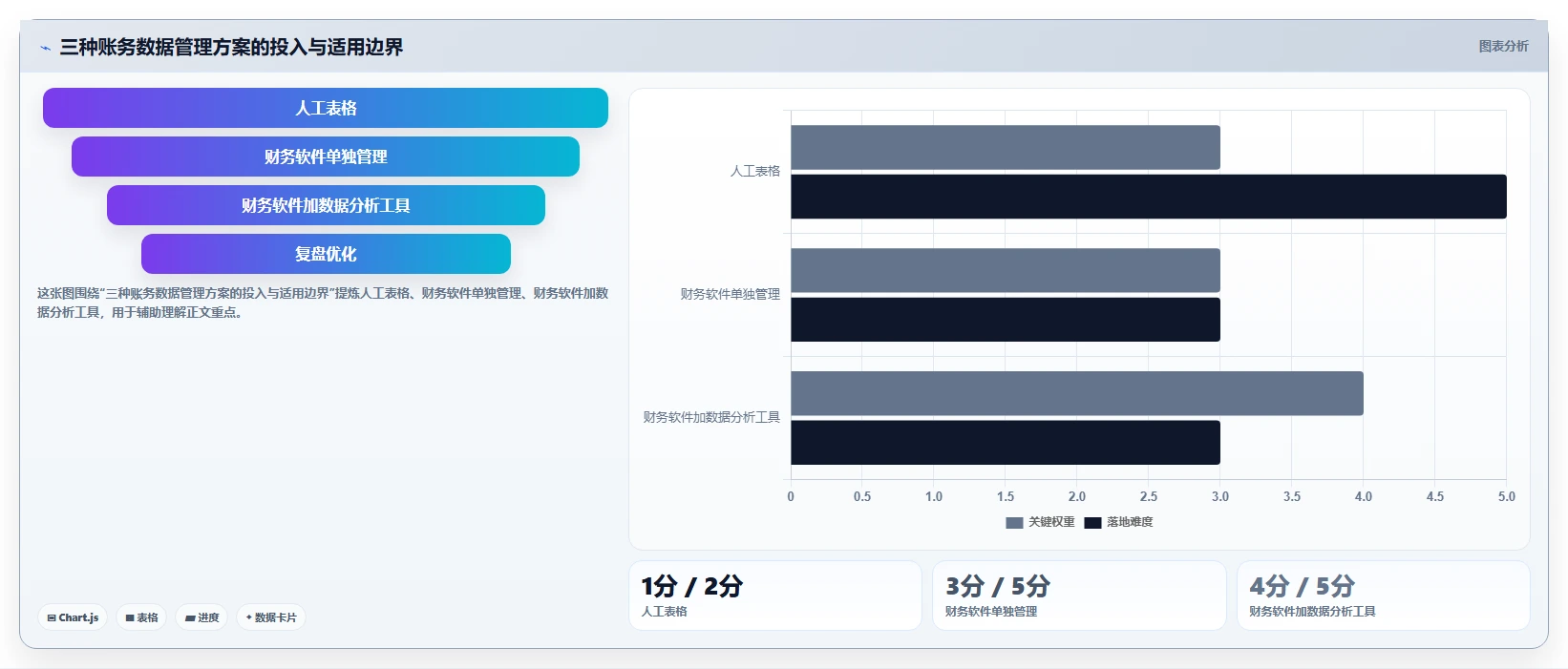Click the x-axis tick label 3.5

click(x=1292, y=496)
